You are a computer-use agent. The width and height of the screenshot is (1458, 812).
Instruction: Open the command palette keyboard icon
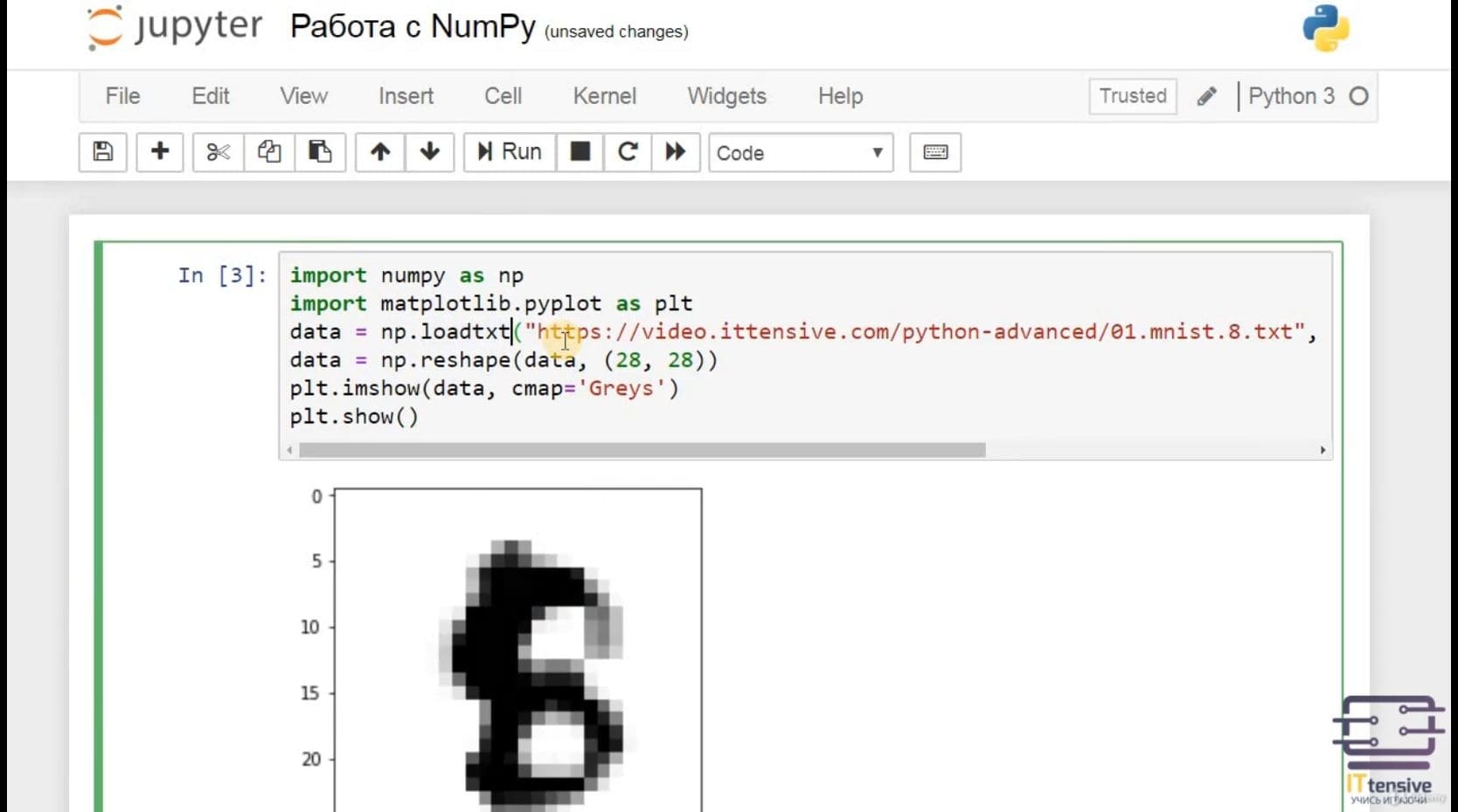click(x=935, y=152)
